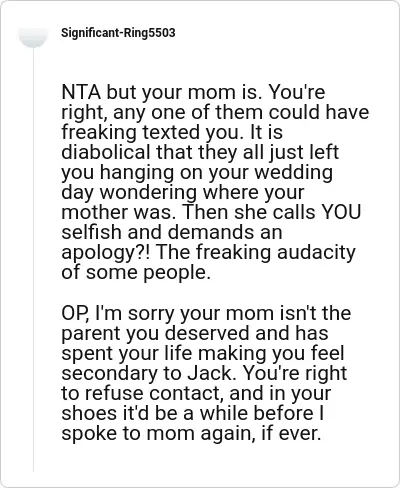Click the word "apology?!" in the comment

(106, 253)
